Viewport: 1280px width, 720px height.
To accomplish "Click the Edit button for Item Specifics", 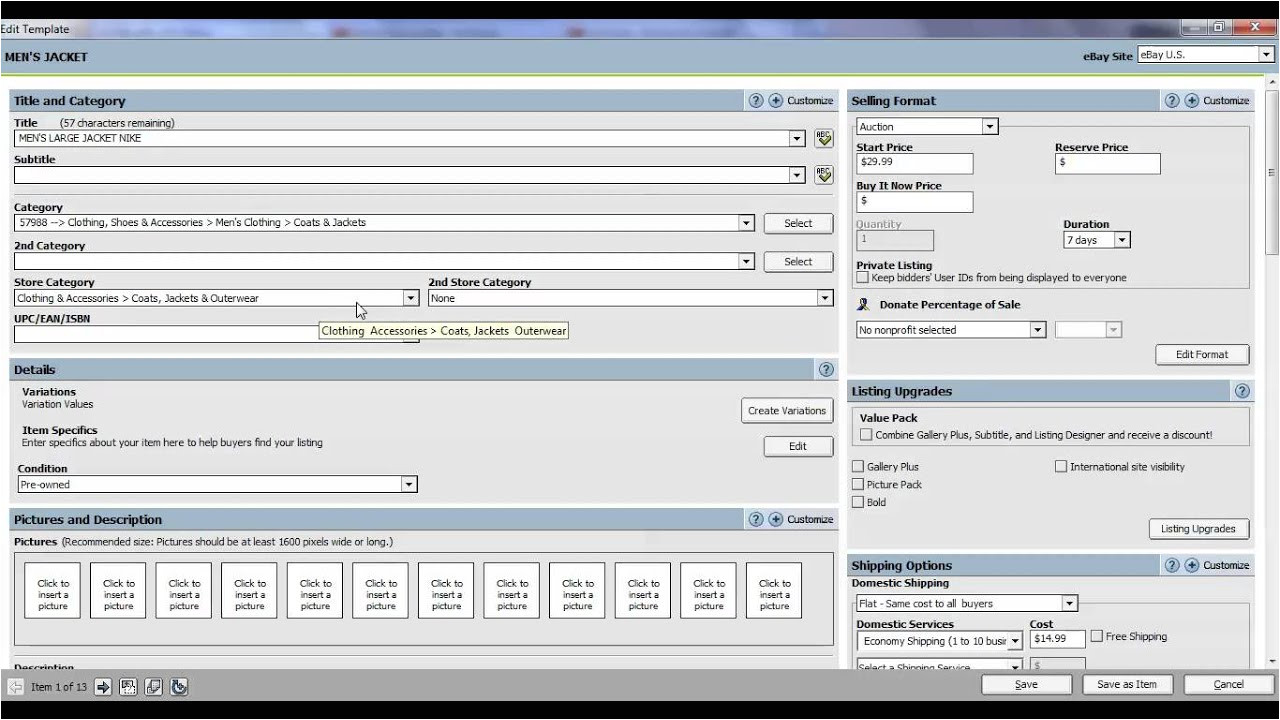I will (798, 446).
